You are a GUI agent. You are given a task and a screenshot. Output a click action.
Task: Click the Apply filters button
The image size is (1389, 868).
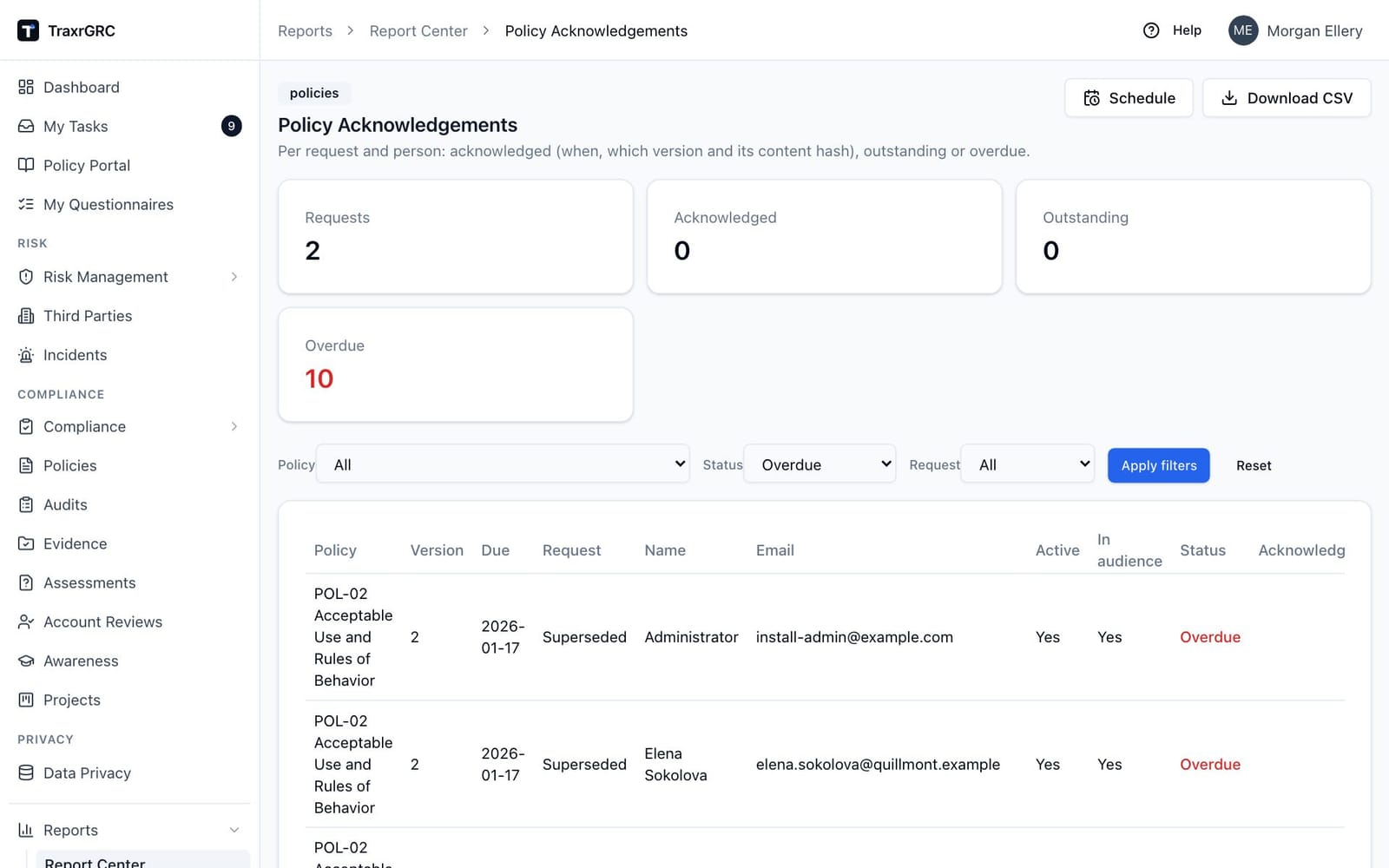coord(1158,465)
